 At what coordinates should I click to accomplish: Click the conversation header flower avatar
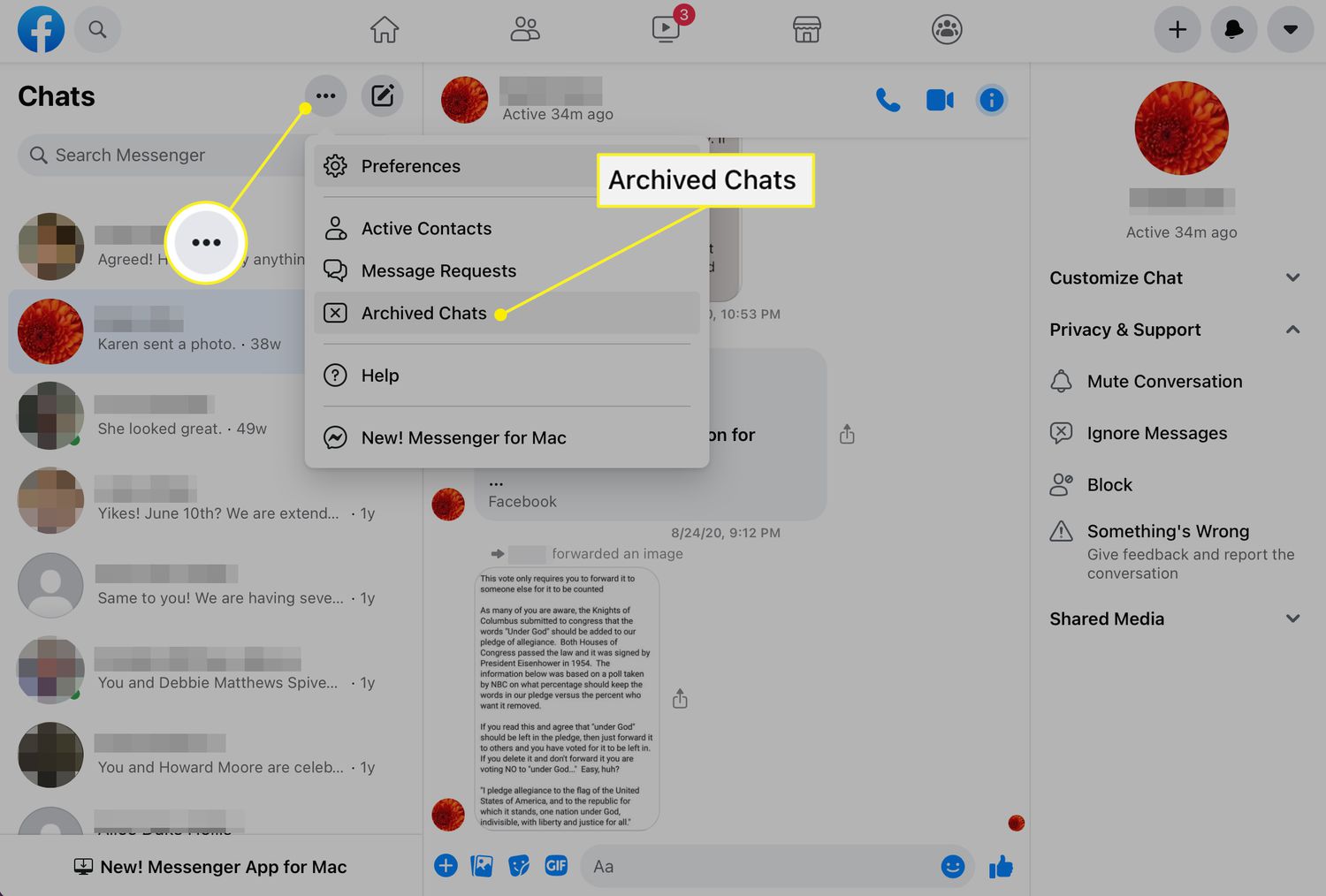465,100
